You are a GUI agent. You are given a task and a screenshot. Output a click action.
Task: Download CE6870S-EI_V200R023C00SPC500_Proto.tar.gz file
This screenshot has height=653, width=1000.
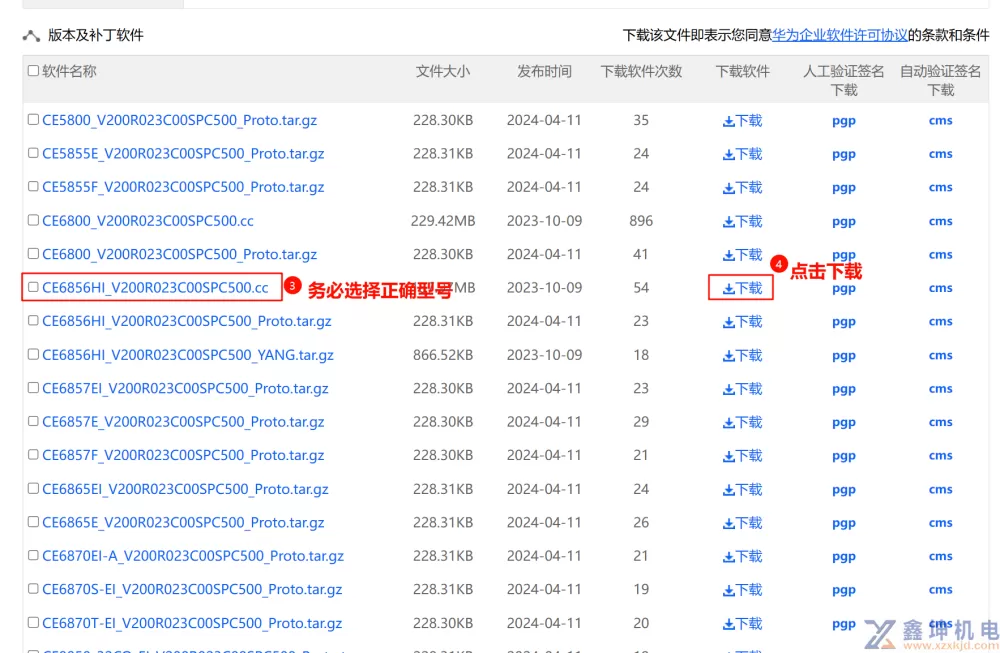coord(742,590)
